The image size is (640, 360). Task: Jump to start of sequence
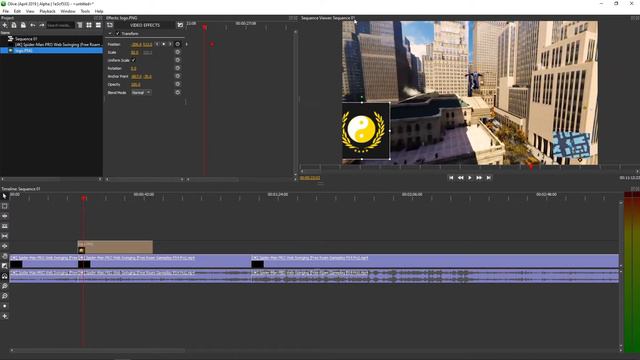[451, 178]
